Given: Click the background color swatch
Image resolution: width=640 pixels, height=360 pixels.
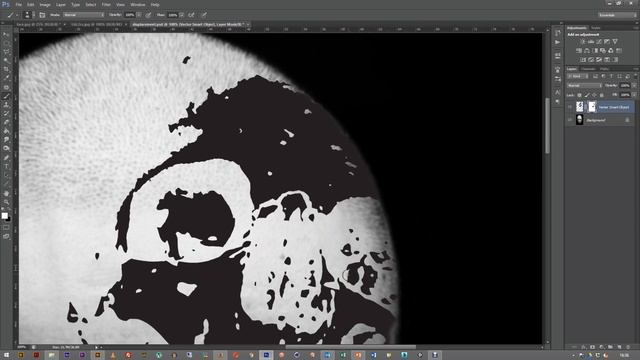Looking at the screenshot, I should pyautogui.click(x=8, y=219).
